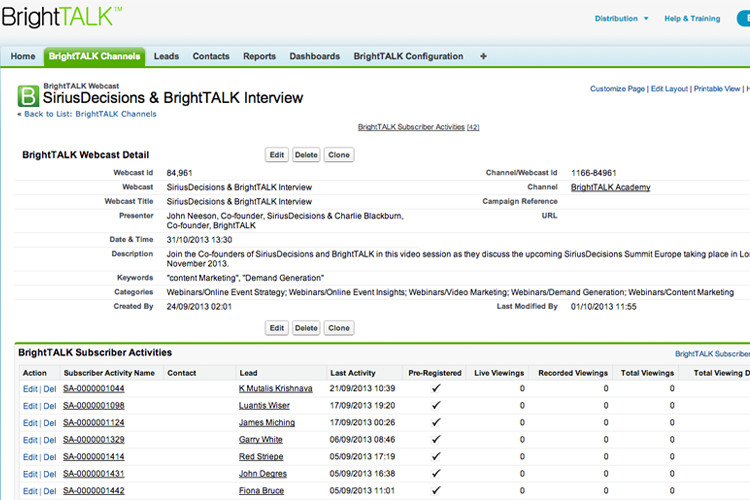
Task: Sort by Last Activity column header
Action: [x=353, y=373]
